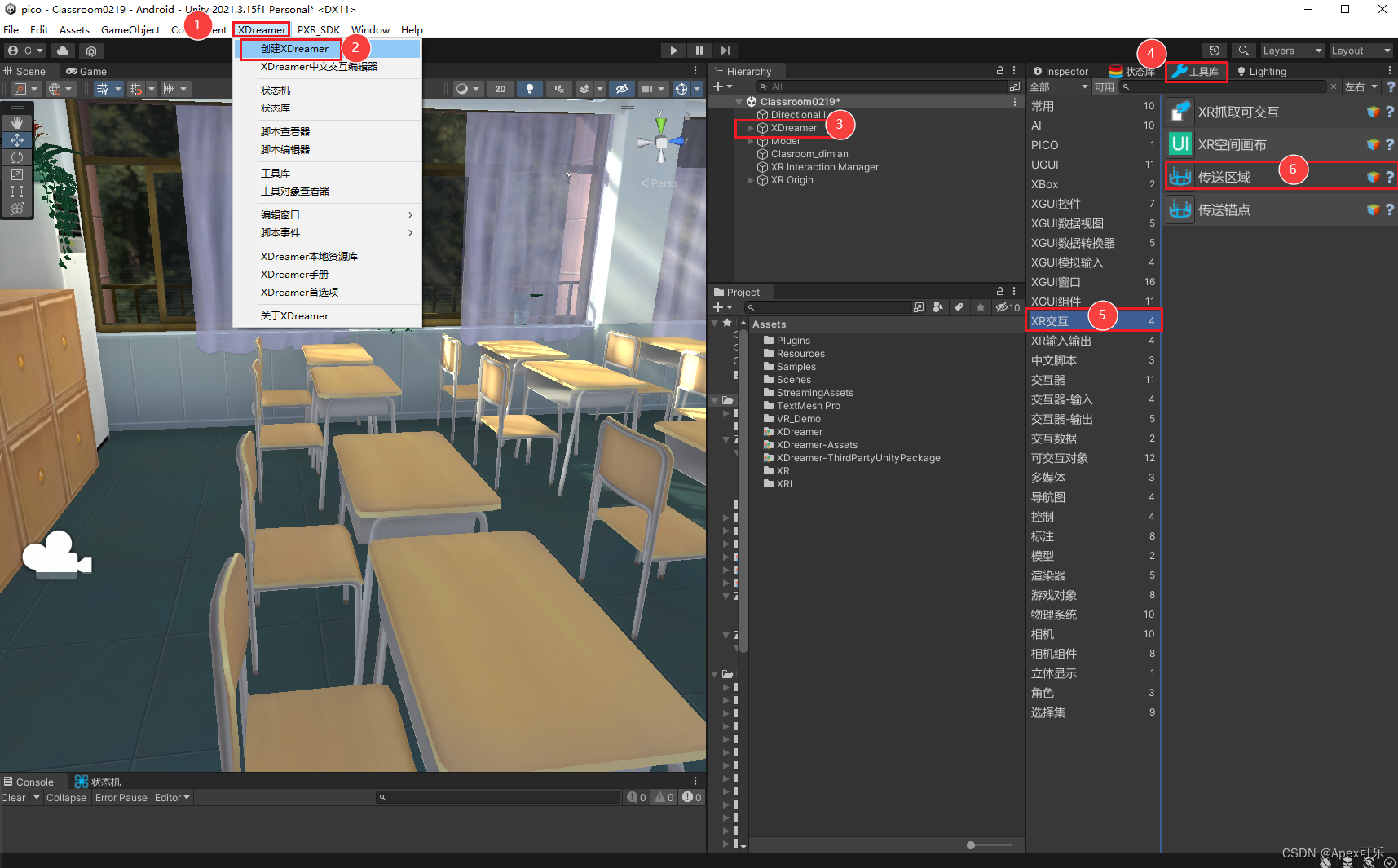Image resolution: width=1398 pixels, height=868 pixels.
Task: Open the undo history icon
Action: tap(1214, 51)
